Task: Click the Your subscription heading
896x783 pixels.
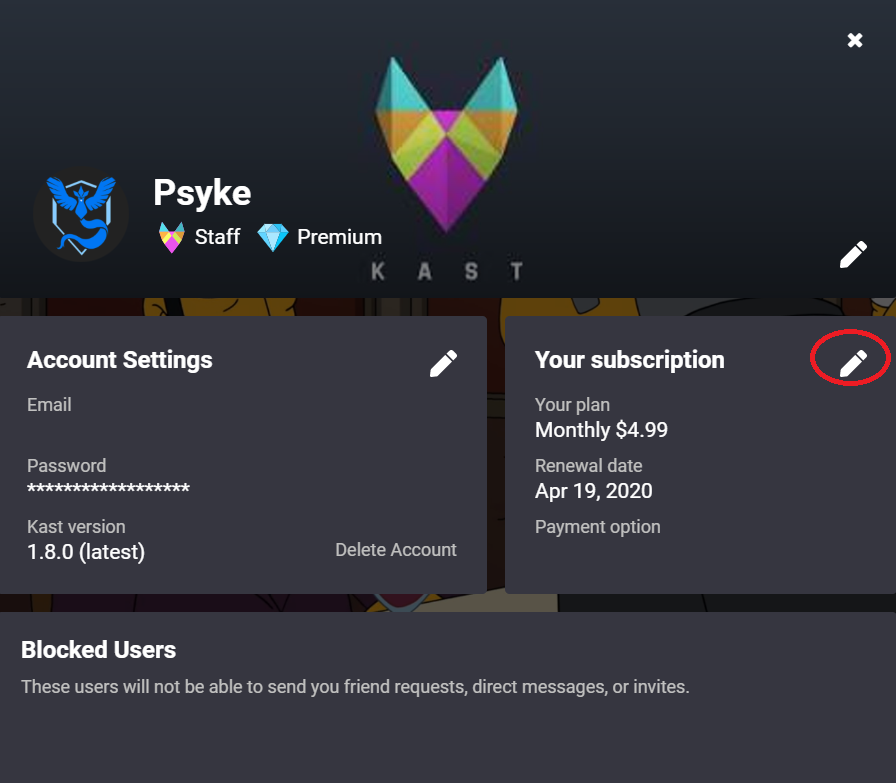Action: click(x=629, y=360)
